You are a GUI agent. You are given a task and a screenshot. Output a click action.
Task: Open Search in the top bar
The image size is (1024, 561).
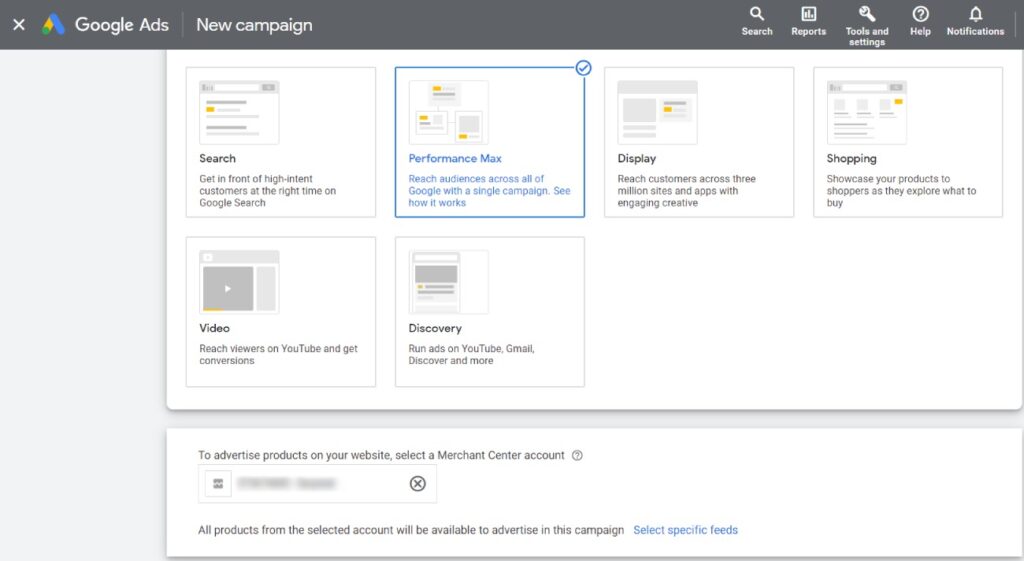point(757,21)
